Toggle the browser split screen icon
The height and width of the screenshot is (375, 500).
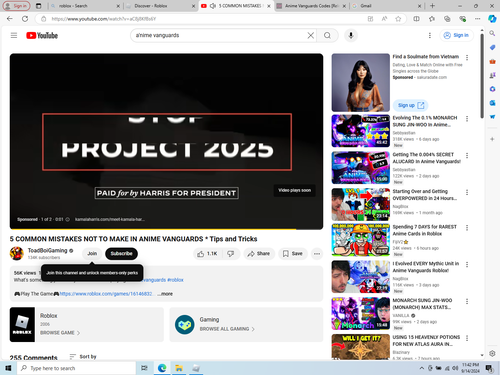[416, 19]
